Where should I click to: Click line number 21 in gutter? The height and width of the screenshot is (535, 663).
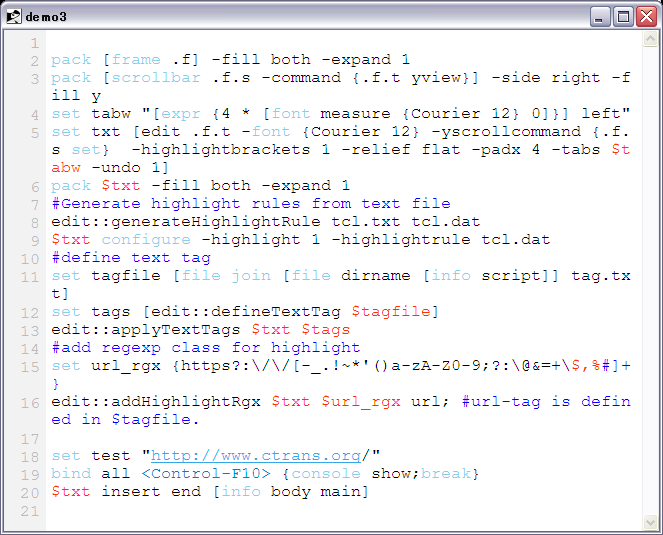30,510
